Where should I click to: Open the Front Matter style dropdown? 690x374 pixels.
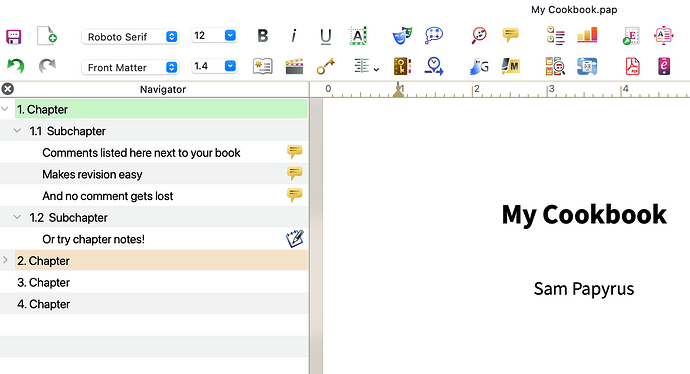(130, 67)
